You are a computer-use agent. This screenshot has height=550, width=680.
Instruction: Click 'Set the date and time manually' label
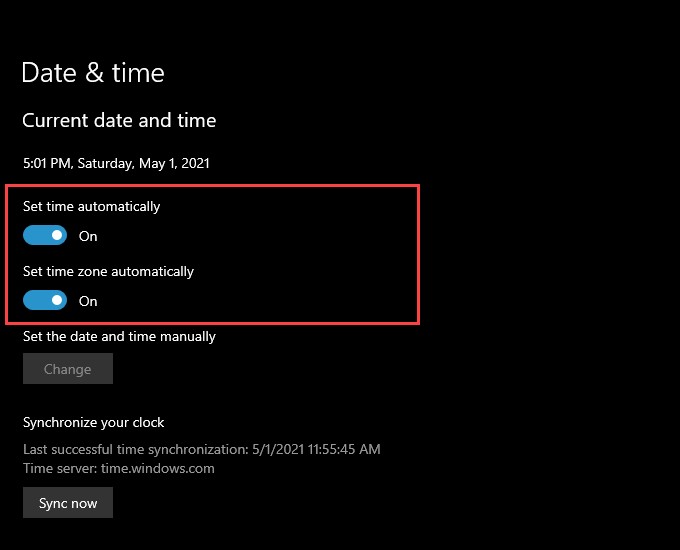click(x=119, y=337)
